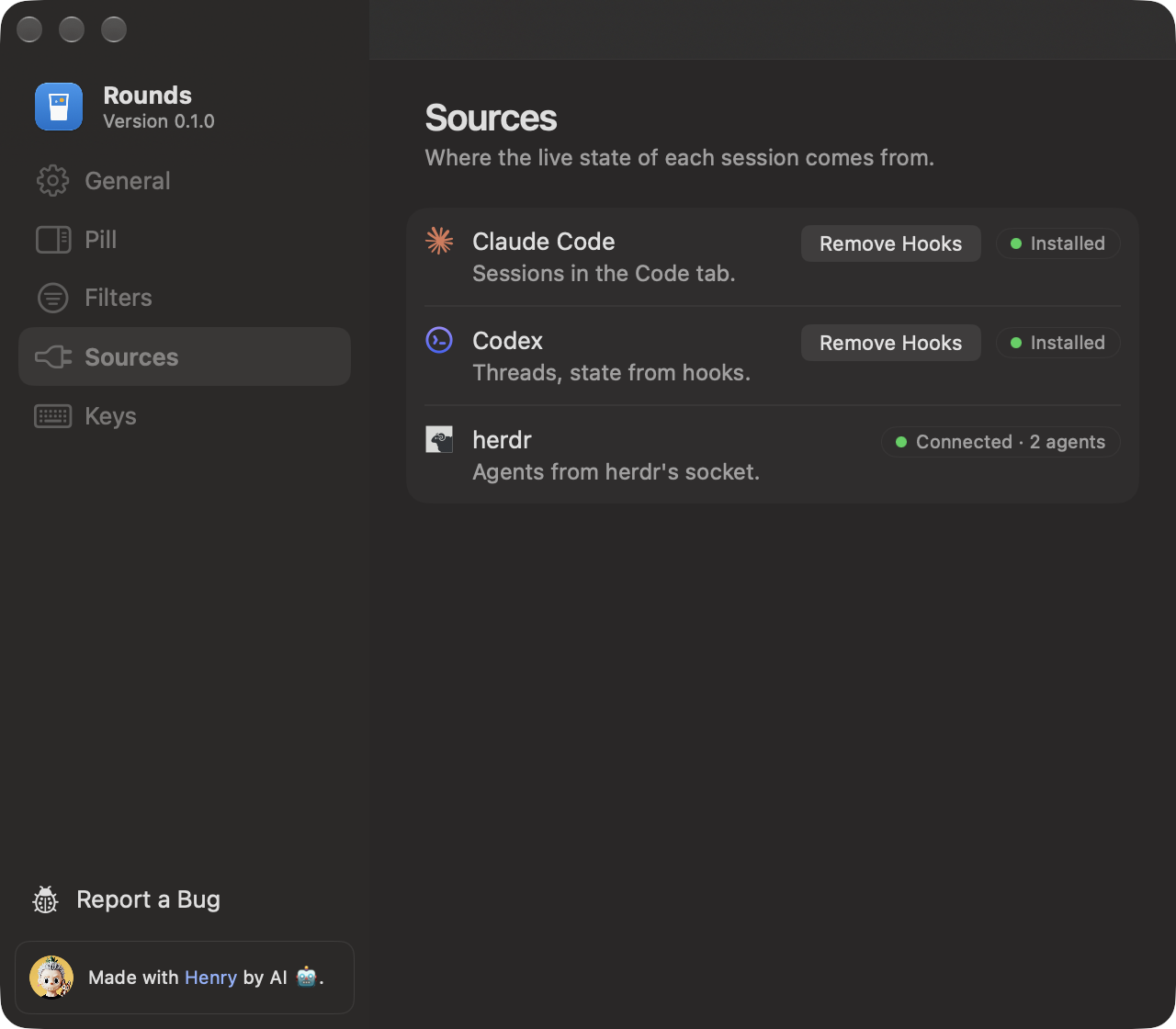1176x1029 pixels.
Task: Click the Connected · 2 agents badge
Action: click(1001, 442)
